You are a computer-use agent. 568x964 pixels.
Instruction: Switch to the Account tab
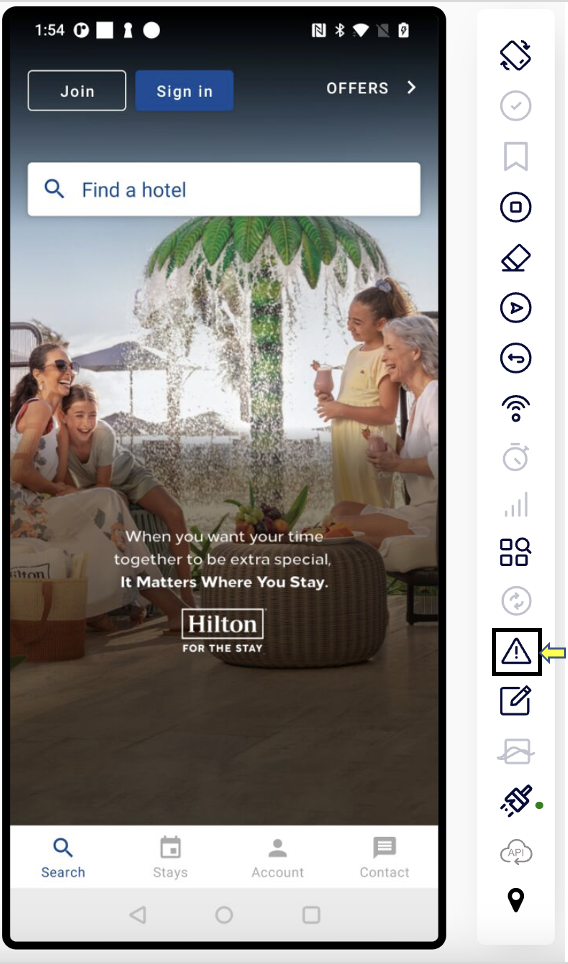pyautogui.click(x=277, y=857)
